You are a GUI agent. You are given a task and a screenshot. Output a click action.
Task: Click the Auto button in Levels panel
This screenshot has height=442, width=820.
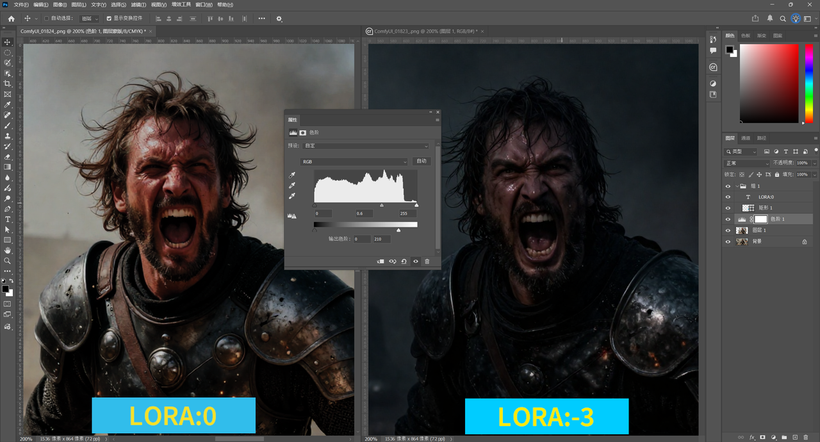point(421,160)
